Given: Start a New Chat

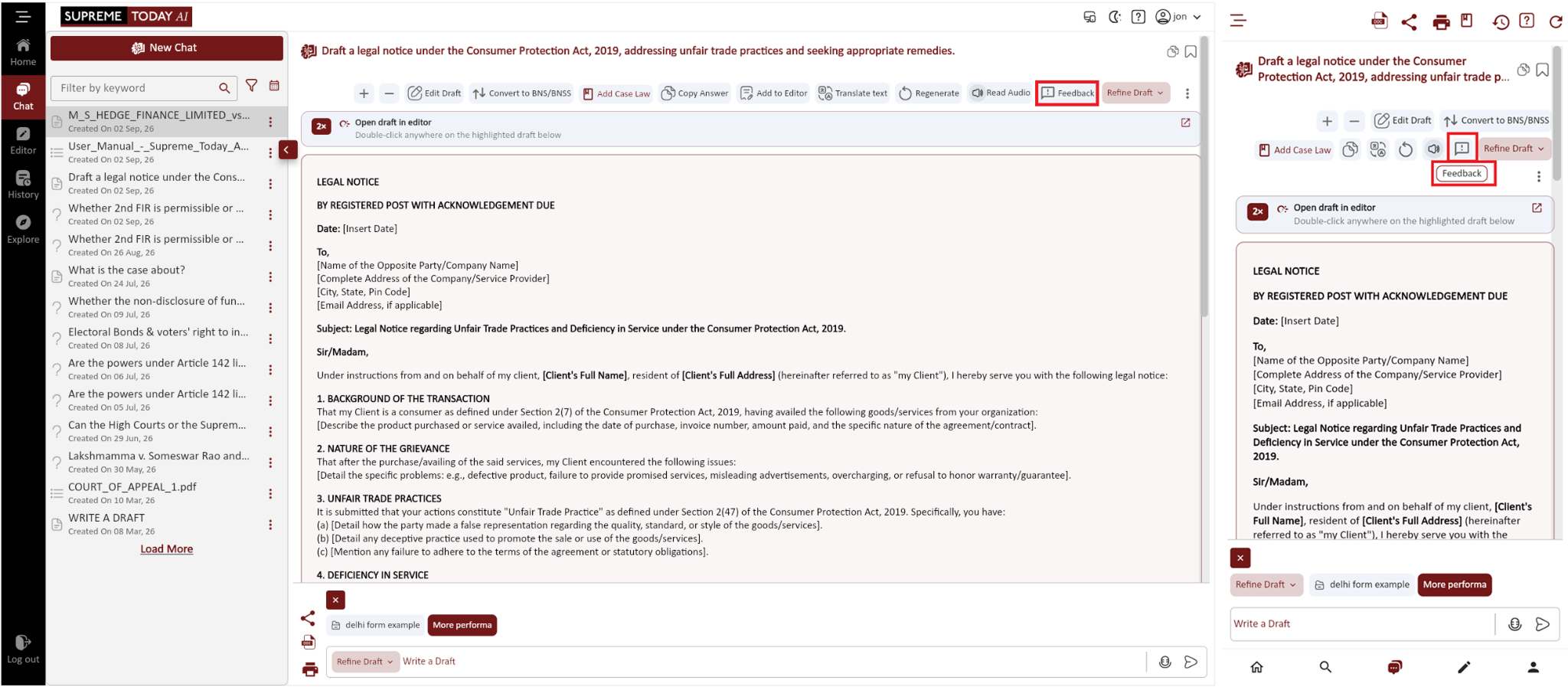Looking at the screenshot, I should click(167, 47).
